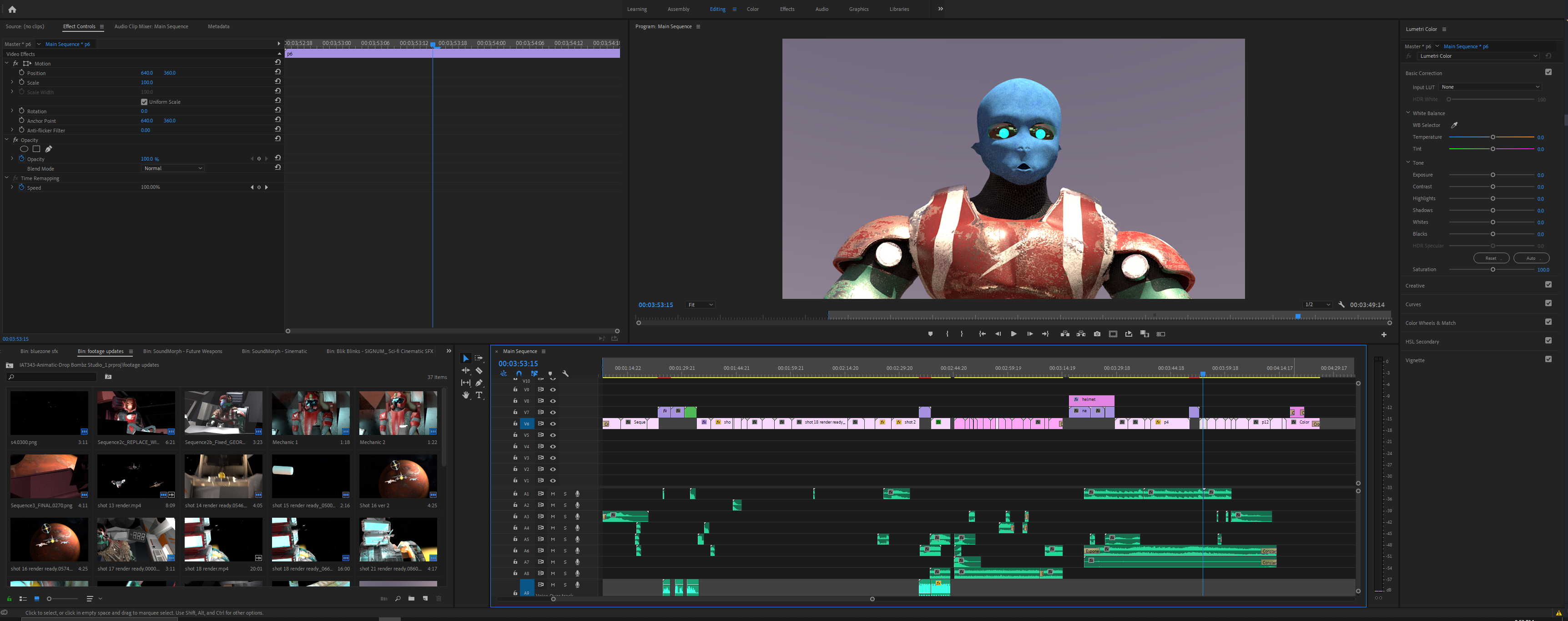Select the Type tool
1568x621 pixels.
coord(479,395)
